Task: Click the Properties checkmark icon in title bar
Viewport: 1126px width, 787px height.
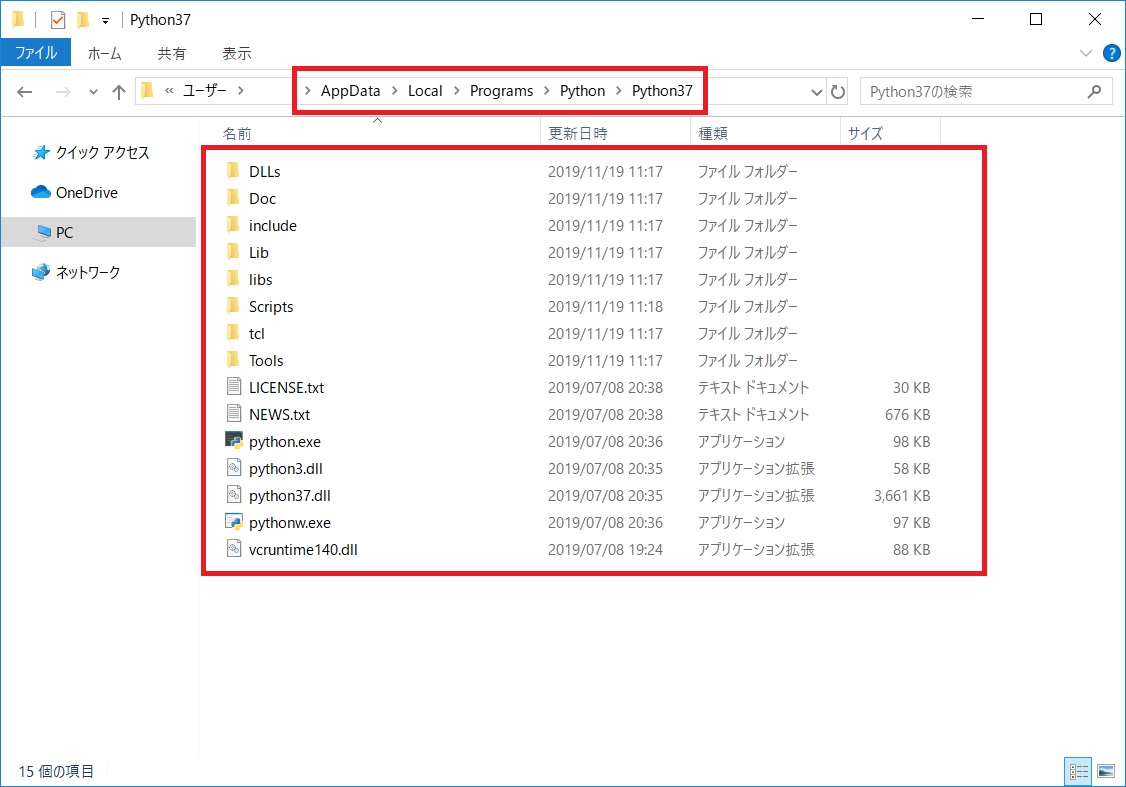Action: [x=57, y=19]
